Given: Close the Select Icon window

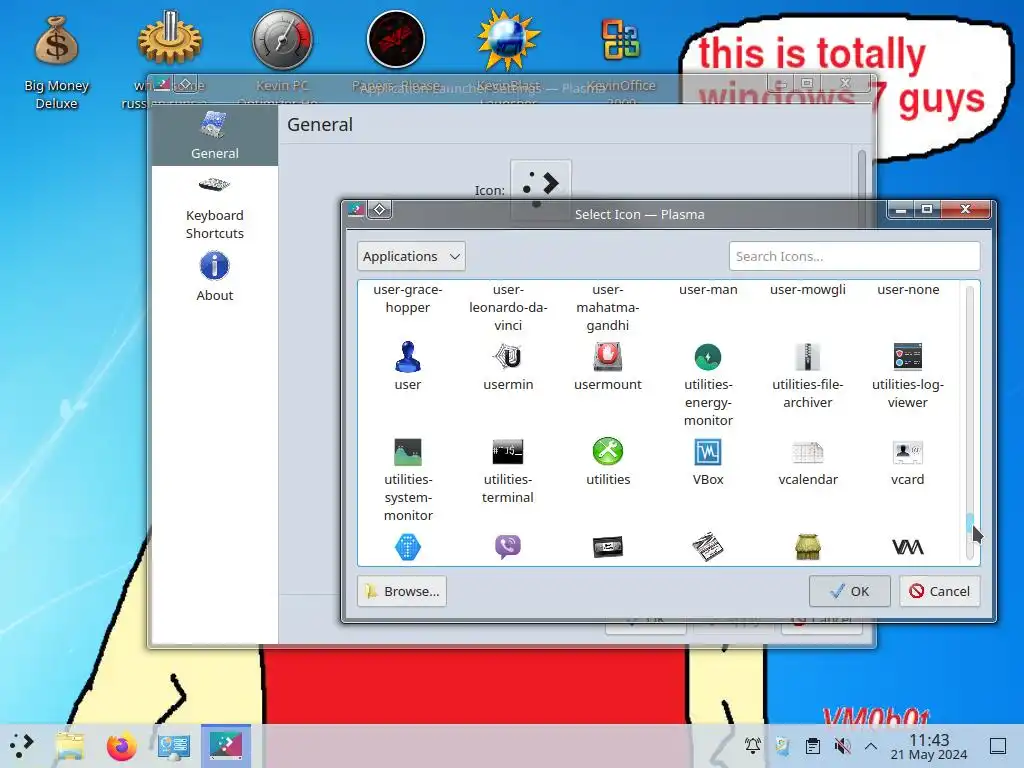Looking at the screenshot, I should pos(965,210).
